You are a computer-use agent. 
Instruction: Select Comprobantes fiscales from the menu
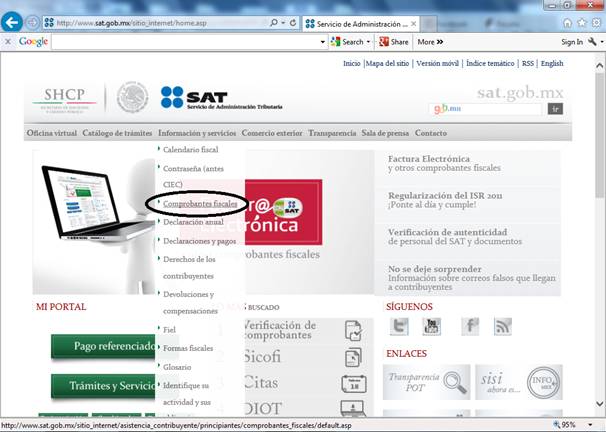[200, 203]
